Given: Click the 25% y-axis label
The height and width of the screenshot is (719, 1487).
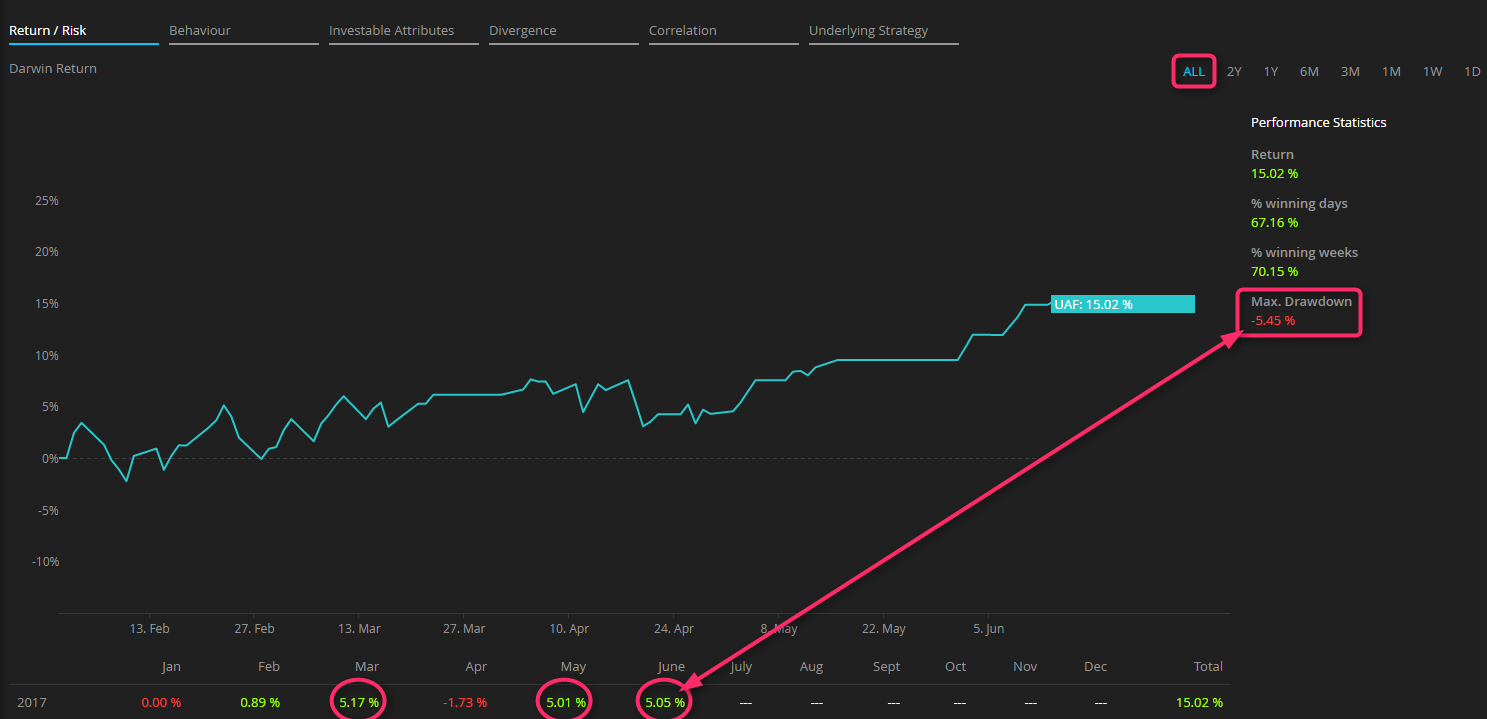Looking at the screenshot, I should 46,200.
